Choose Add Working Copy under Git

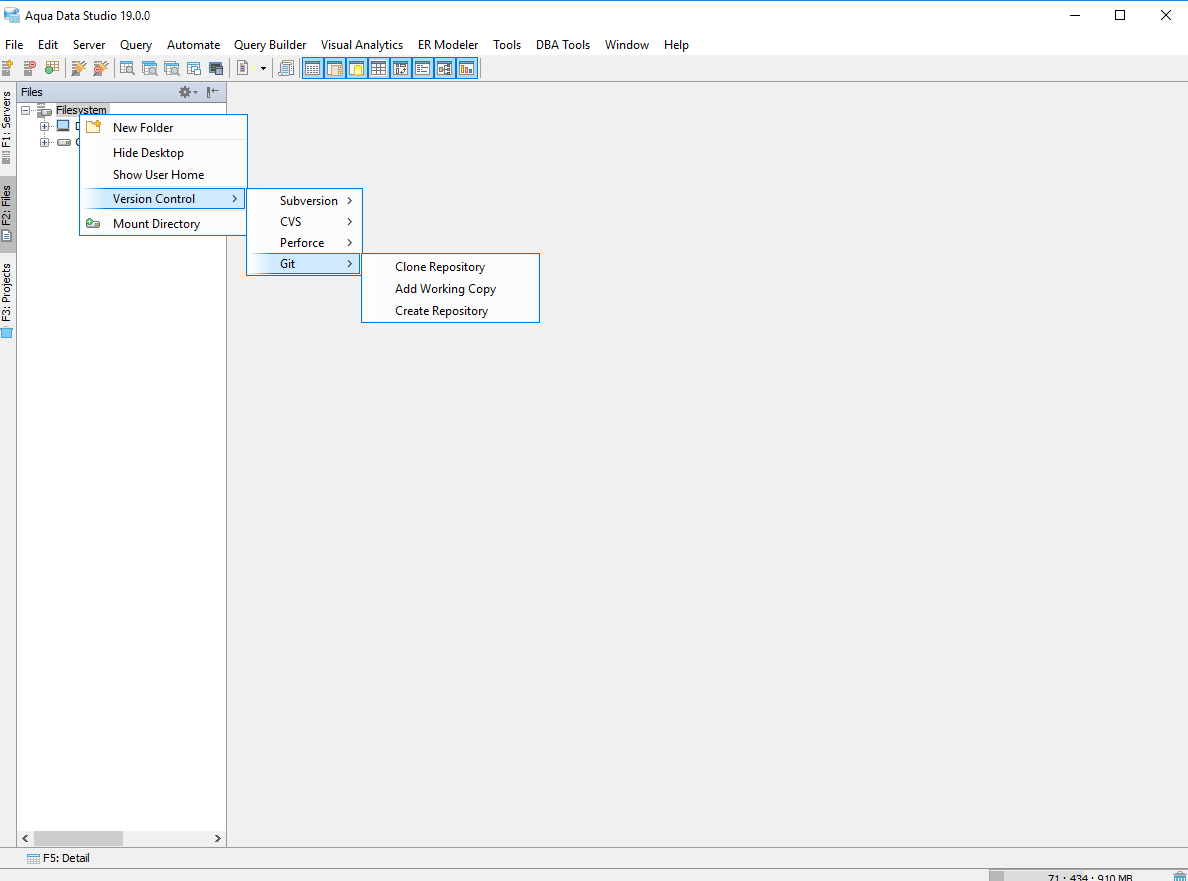pyautogui.click(x=450, y=289)
